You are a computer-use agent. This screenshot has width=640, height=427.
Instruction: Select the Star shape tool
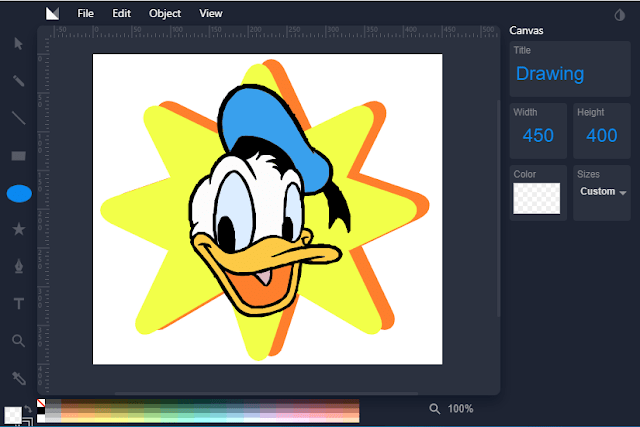coord(19,229)
